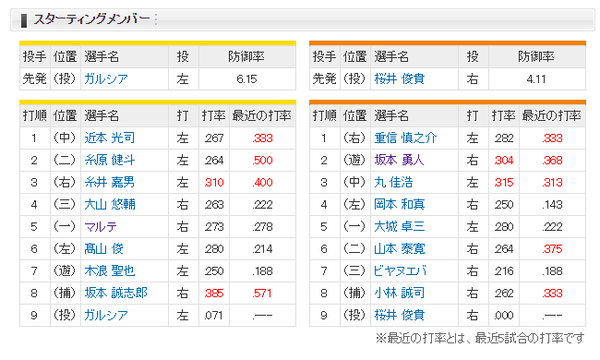Open player link 小林 誠司
Screen dimensions: 600x360
point(399,293)
